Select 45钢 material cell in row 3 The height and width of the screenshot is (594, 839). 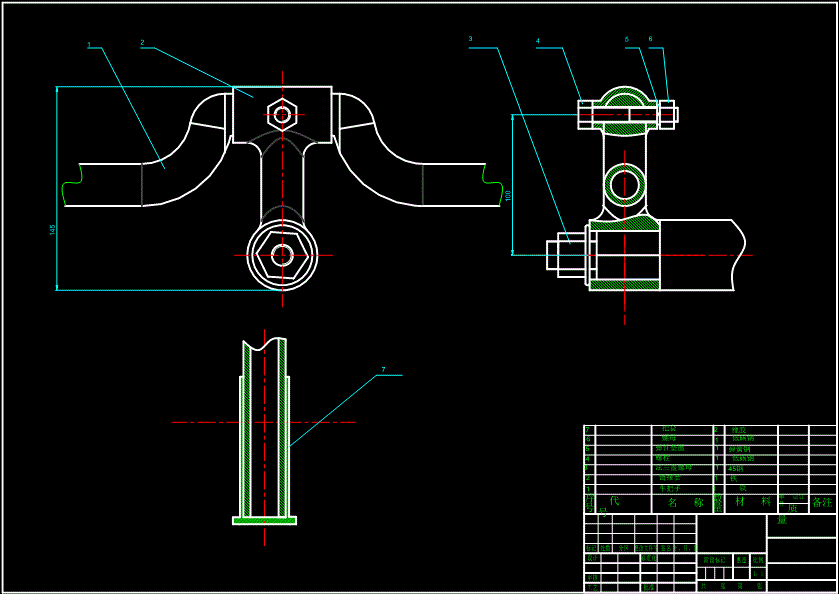pos(736,468)
